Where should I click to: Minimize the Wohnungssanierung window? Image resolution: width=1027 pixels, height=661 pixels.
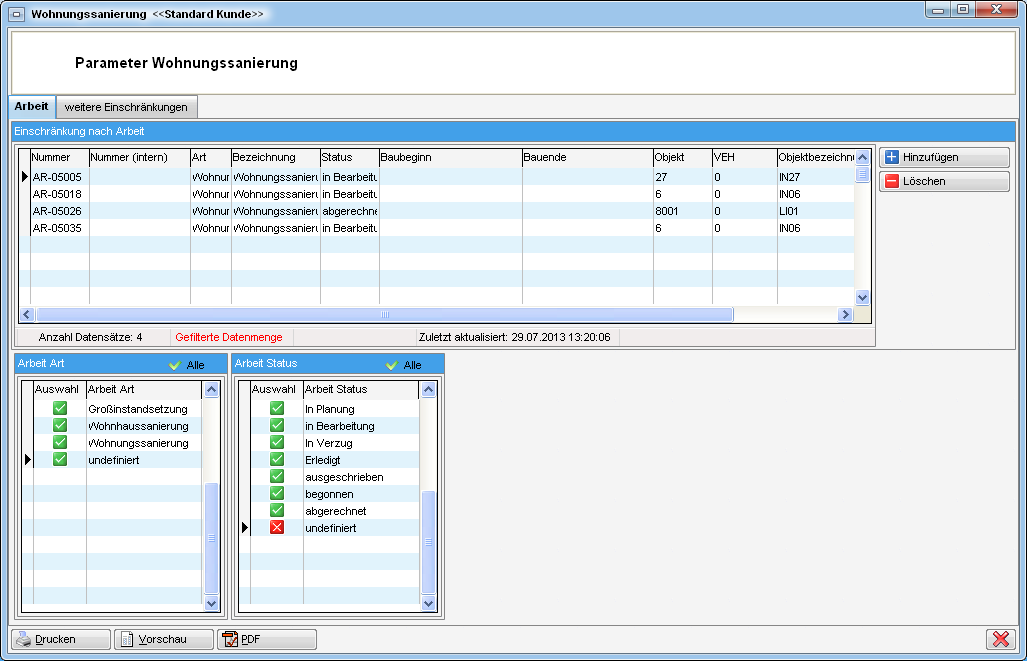click(x=939, y=10)
